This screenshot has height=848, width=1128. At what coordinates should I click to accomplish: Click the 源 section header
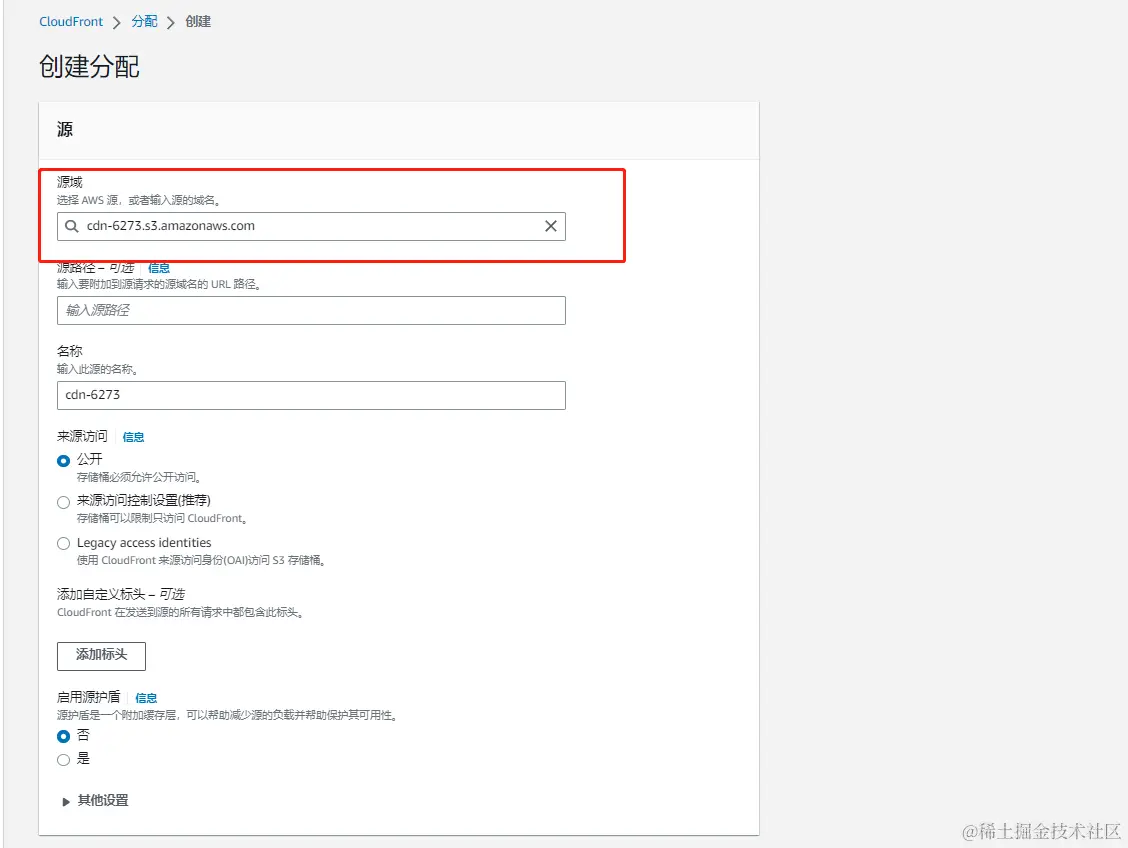pyautogui.click(x=65, y=129)
